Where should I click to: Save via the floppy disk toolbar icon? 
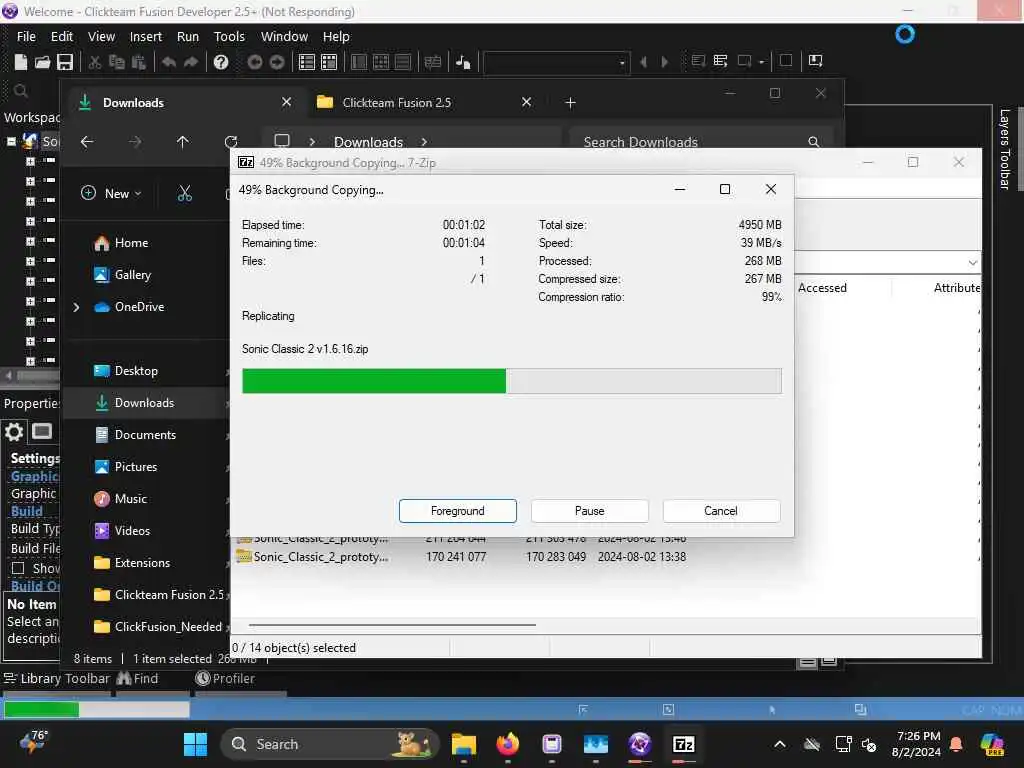click(x=65, y=61)
